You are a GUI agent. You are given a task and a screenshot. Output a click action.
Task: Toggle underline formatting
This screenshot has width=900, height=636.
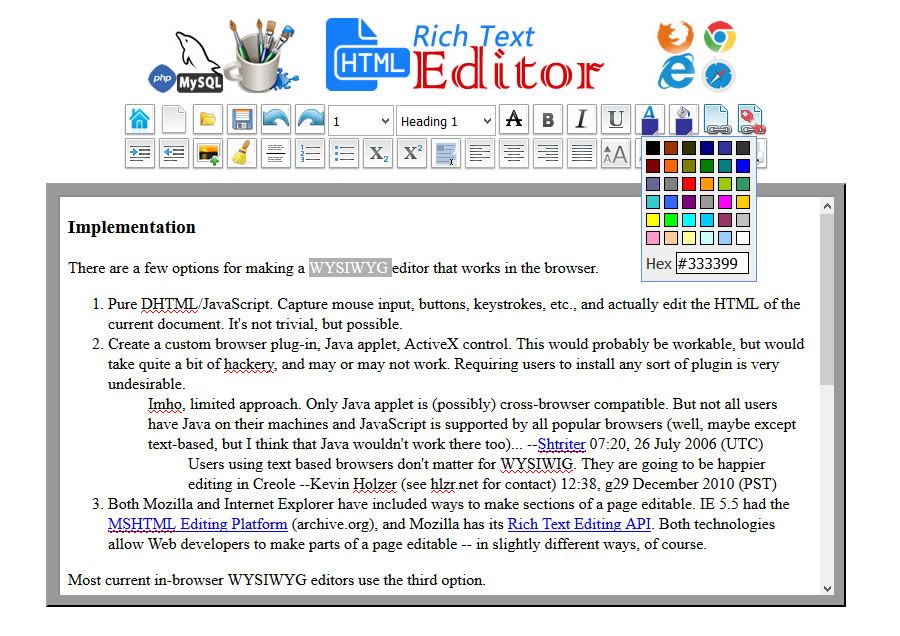pos(616,119)
